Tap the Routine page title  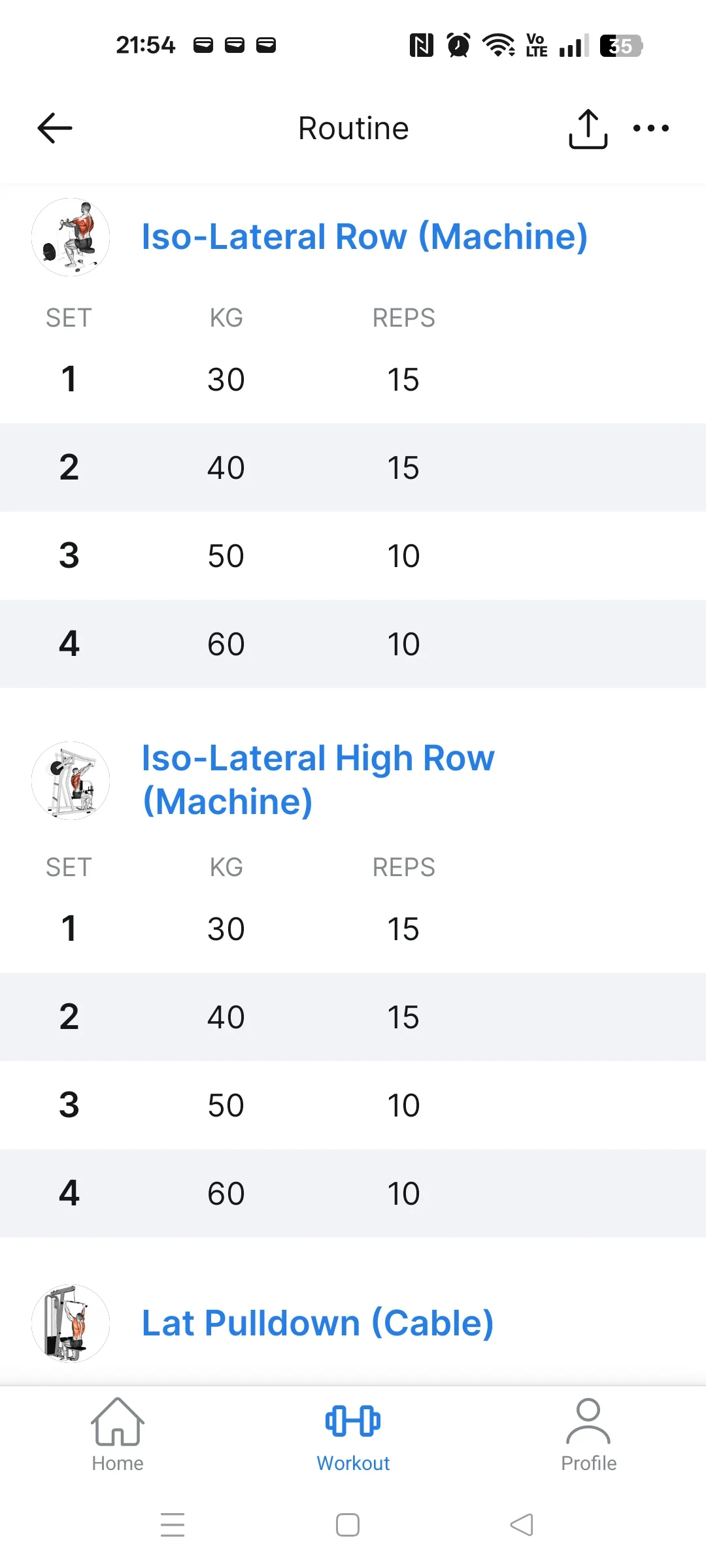click(353, 128)
